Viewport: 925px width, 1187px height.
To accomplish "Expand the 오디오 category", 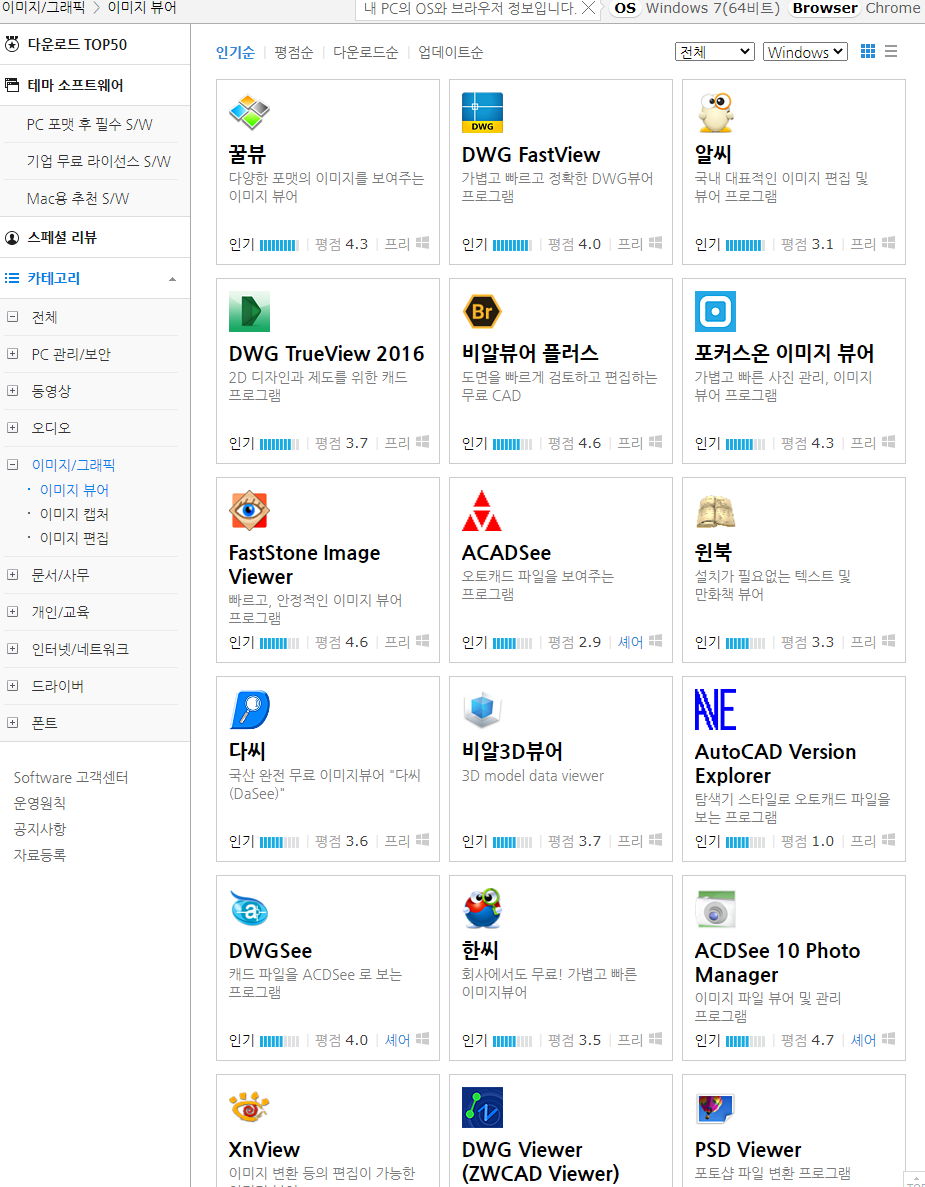I will coord(13,428).
